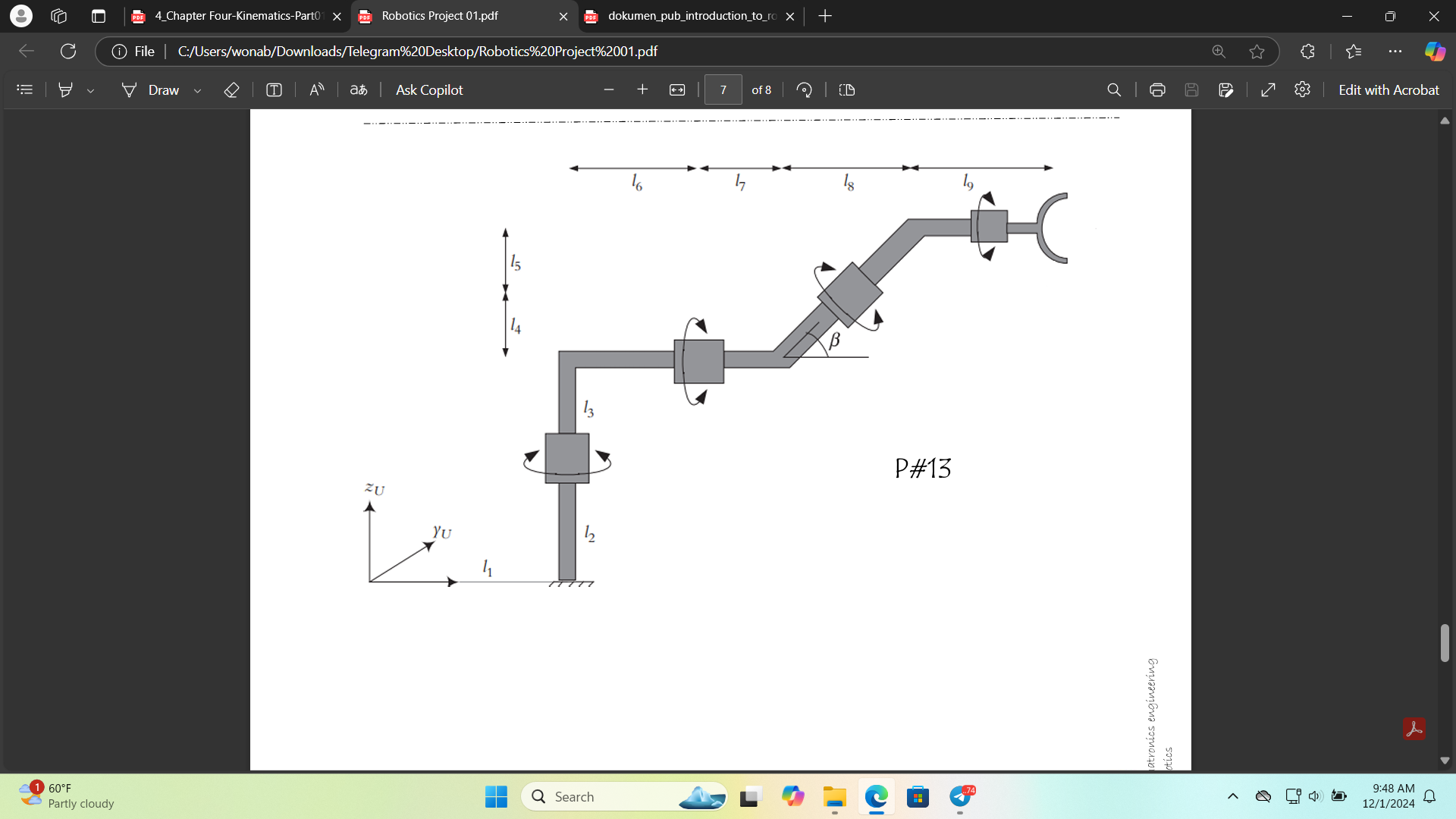Click the vertical scrollbar thumb
The image size is (1456, 819).
point(1444,642)
